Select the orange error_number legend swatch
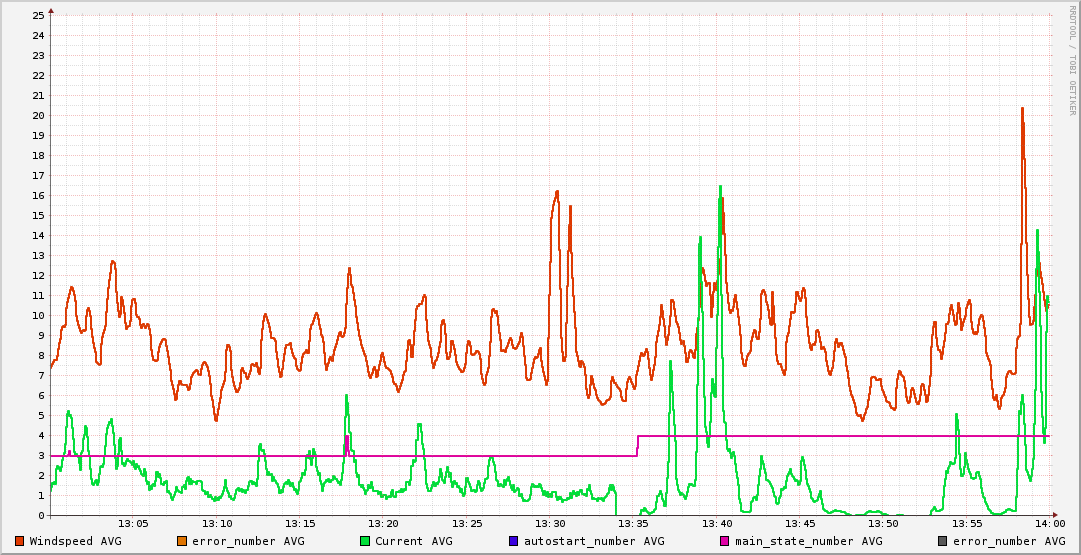Screen dimensions: 1081x555 182,541
